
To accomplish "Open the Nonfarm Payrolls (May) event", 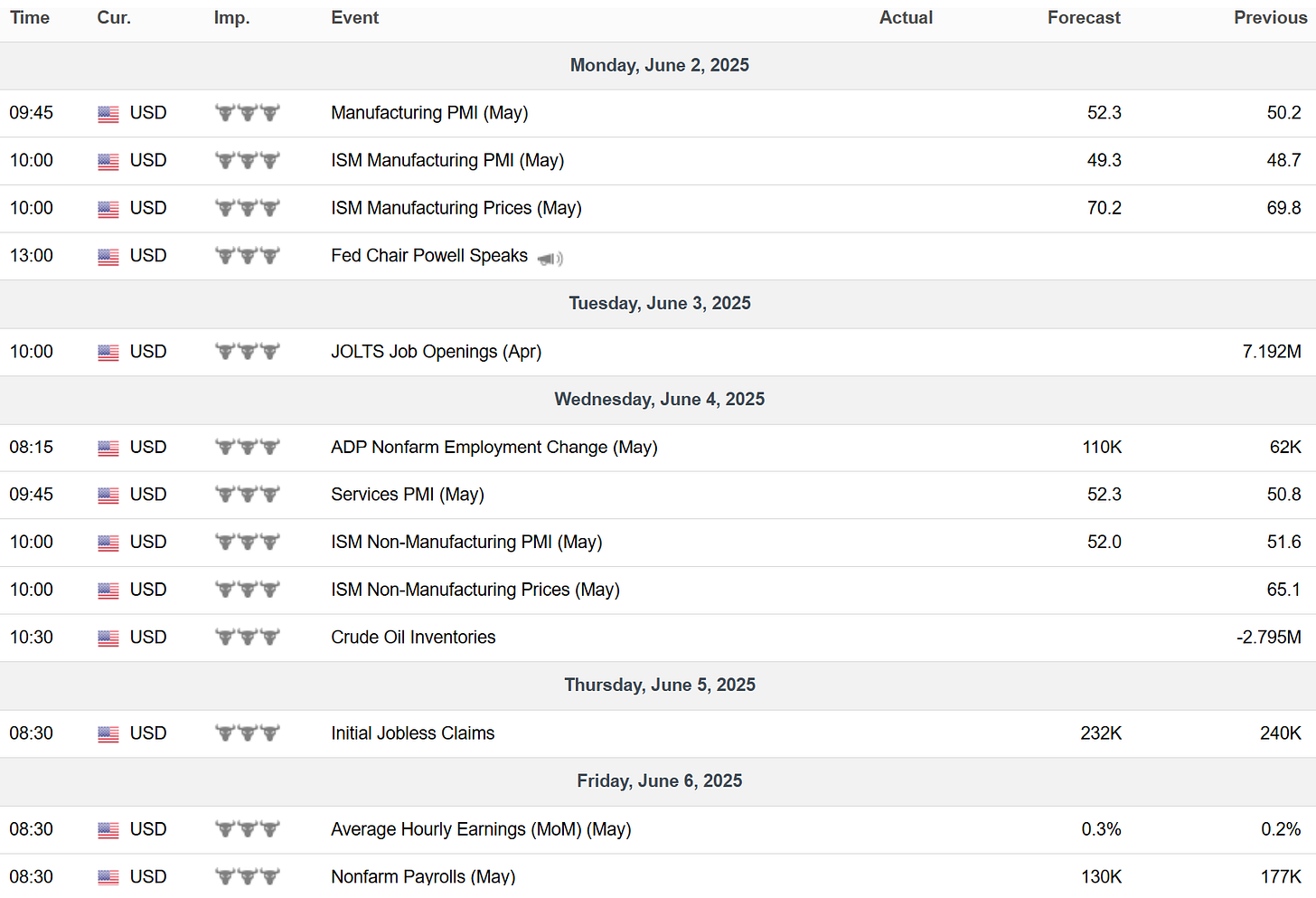I will 423,876.
